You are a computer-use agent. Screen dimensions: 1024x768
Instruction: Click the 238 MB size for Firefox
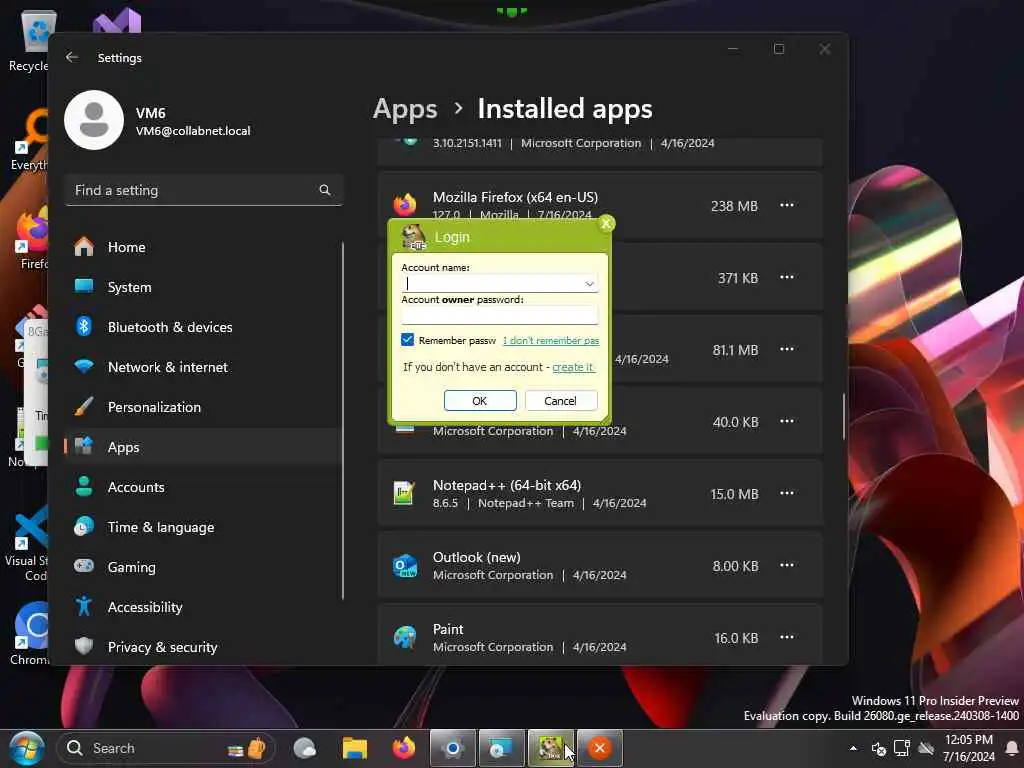(734, 206)
